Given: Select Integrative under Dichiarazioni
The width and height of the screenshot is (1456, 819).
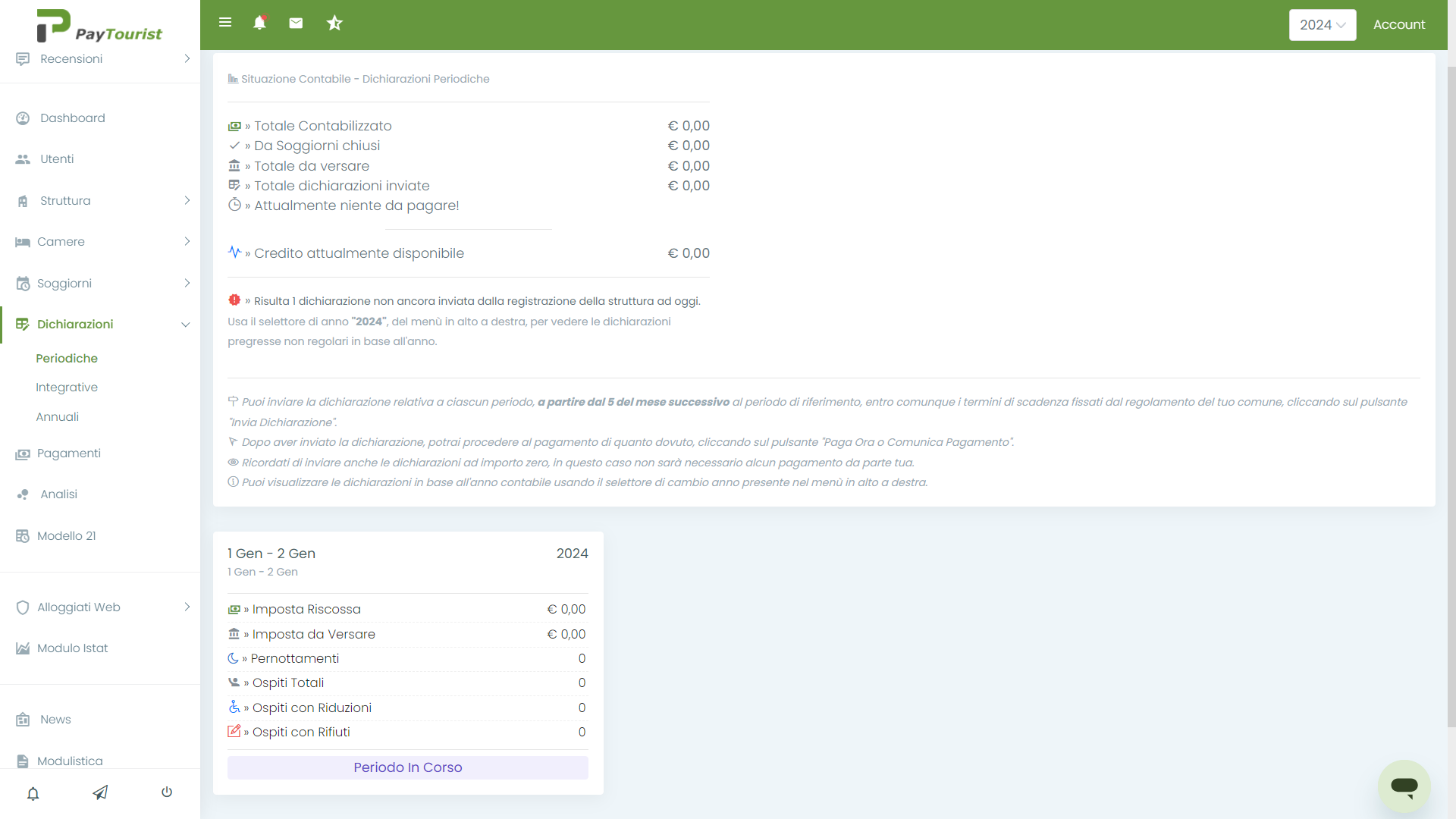Looking at the screenshot, I should (x=67, y=388).
